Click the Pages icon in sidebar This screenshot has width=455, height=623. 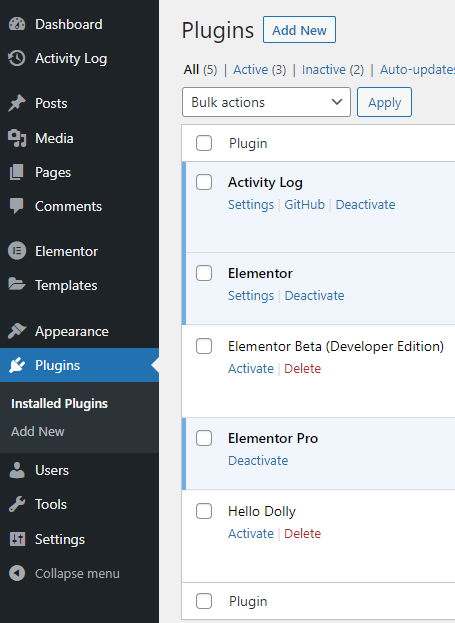(17, 172)
